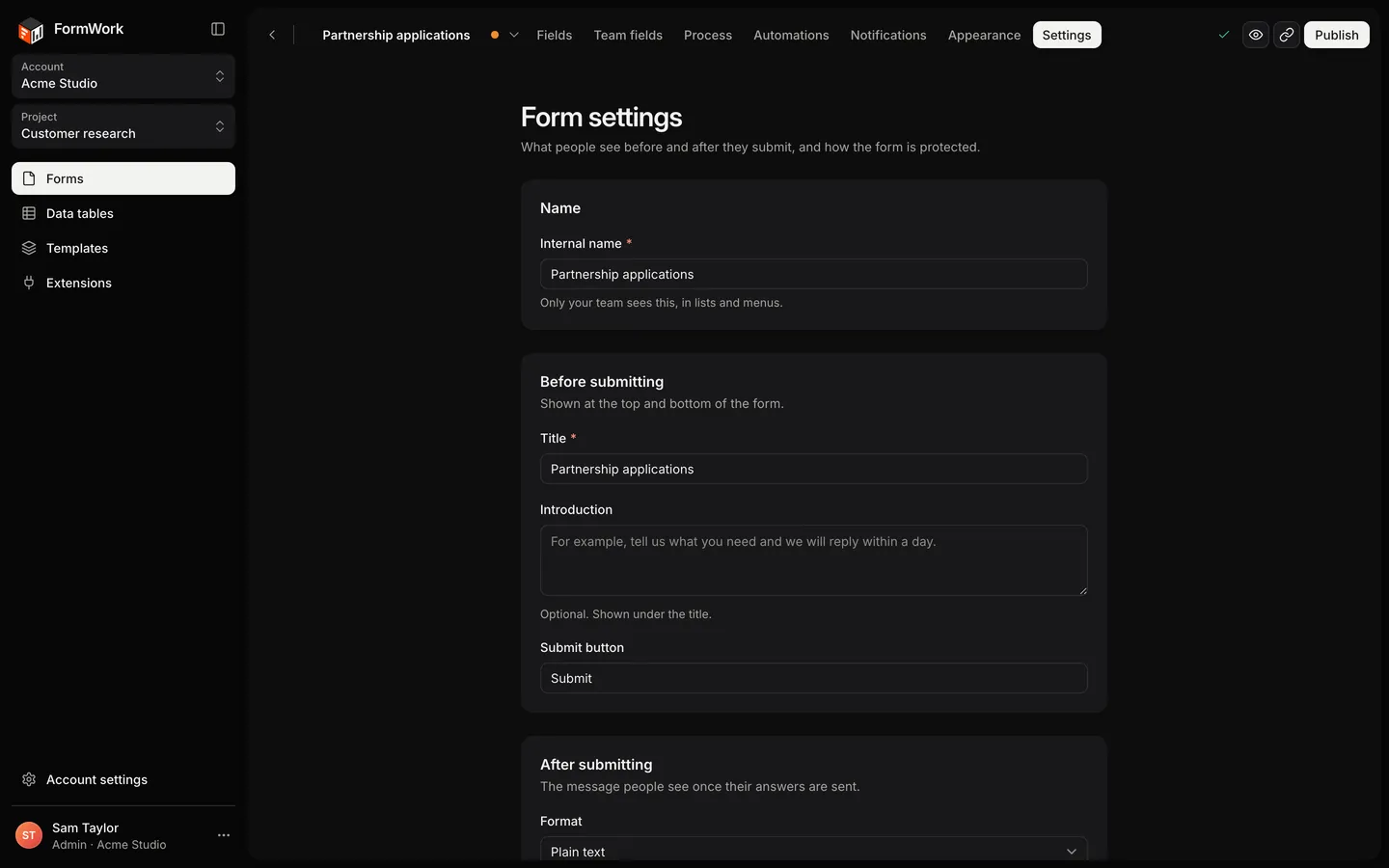The image size is (1389, 868).
Task: Click the Data tables grid icon
Action: coord(29,213)
